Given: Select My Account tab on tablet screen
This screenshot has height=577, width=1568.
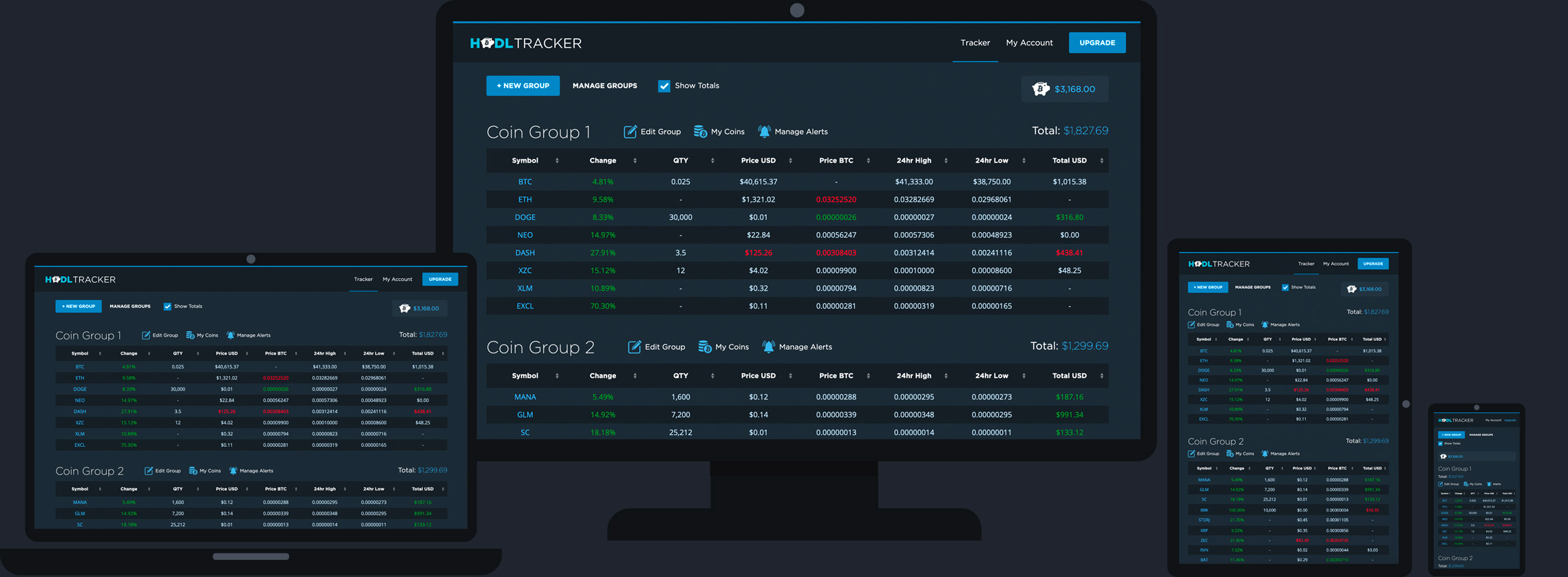Looking at the screenshot, I should [1336, 264].
